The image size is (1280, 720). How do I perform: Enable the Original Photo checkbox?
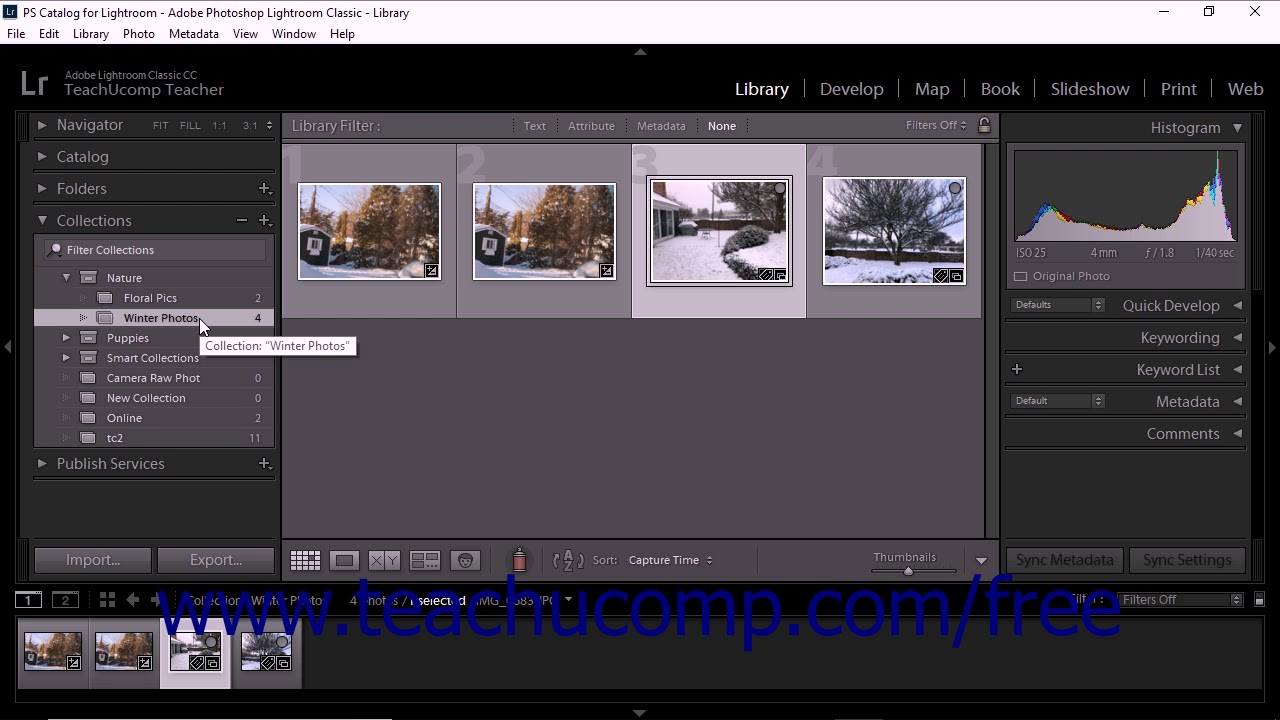[1021, 276]
